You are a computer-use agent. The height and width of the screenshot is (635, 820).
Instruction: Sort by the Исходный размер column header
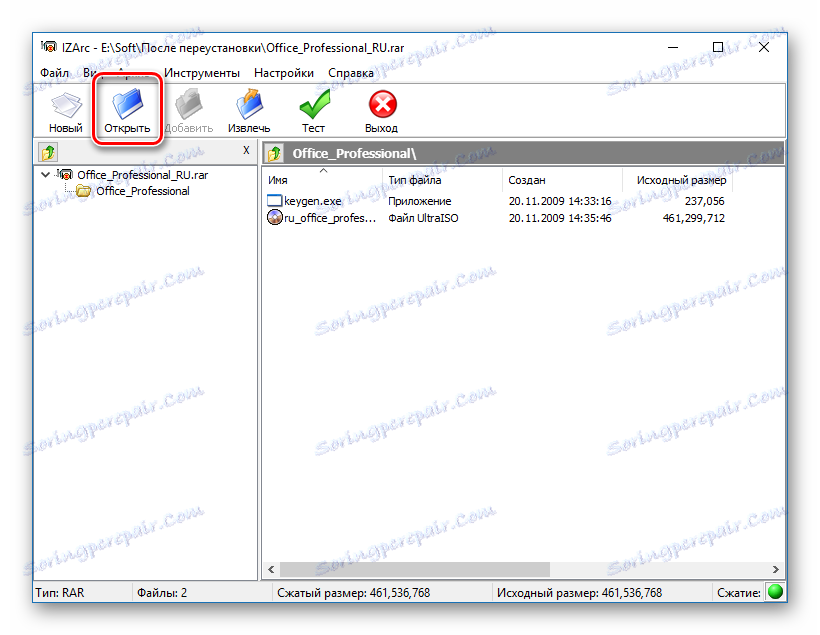tap(678, 179)
